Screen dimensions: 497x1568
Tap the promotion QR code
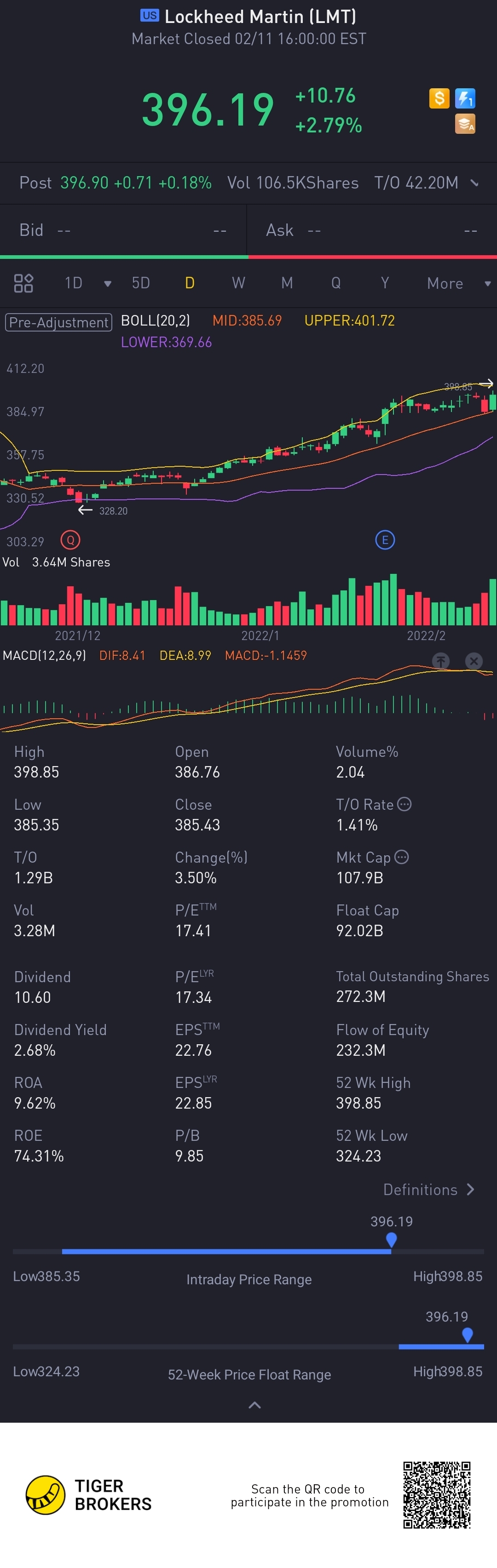point(437,1495)
